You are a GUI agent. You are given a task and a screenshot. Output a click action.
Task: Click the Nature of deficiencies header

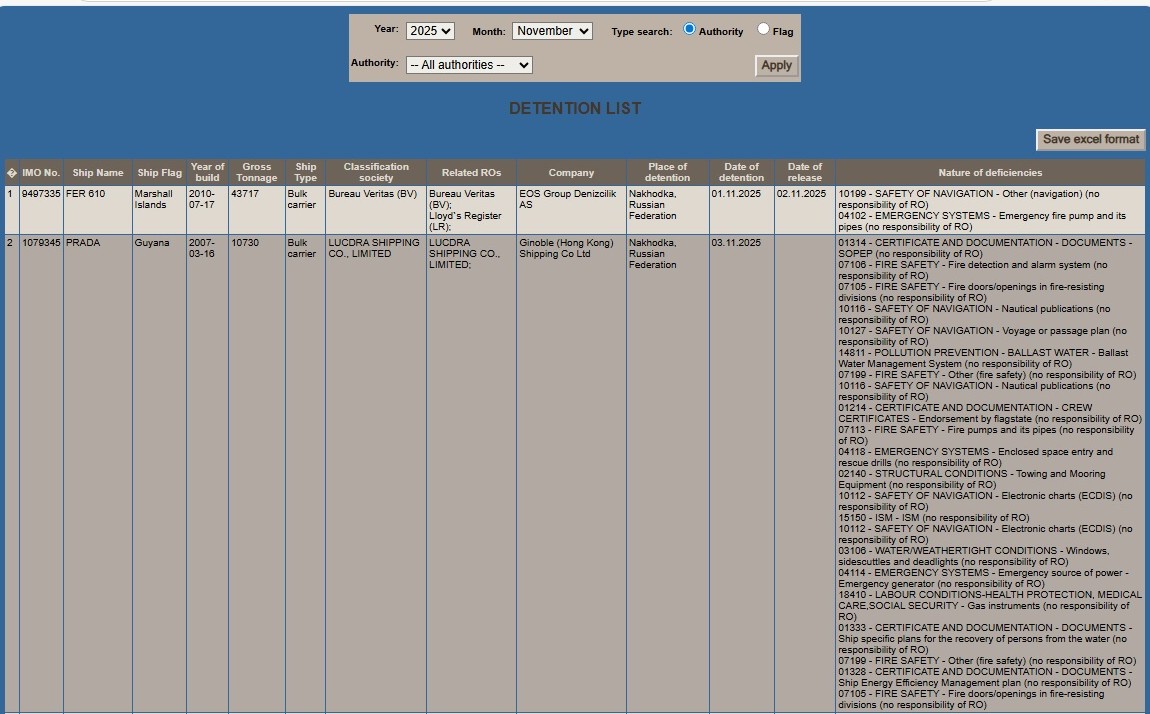(x=990, y=173)
